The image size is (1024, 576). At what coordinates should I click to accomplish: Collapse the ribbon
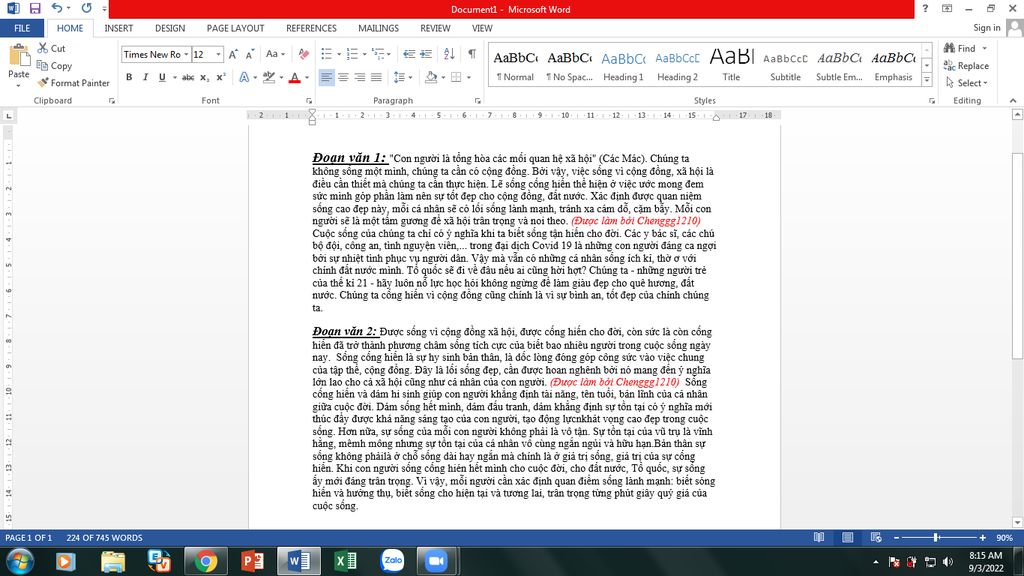(x=1013, y=101)
